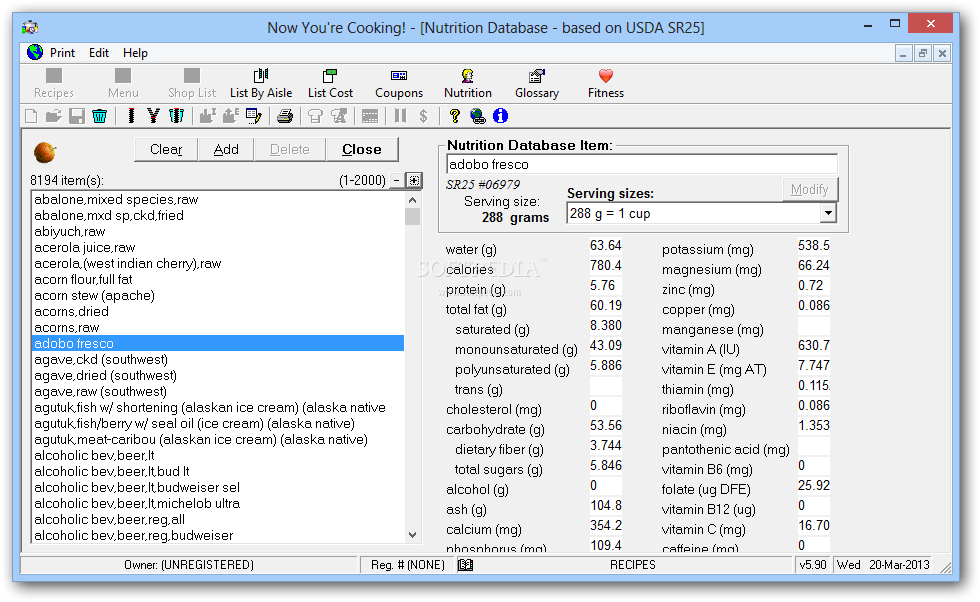The image size is (980, 602).
Task: Click the export hand icon
Action: tap(231, 116)
